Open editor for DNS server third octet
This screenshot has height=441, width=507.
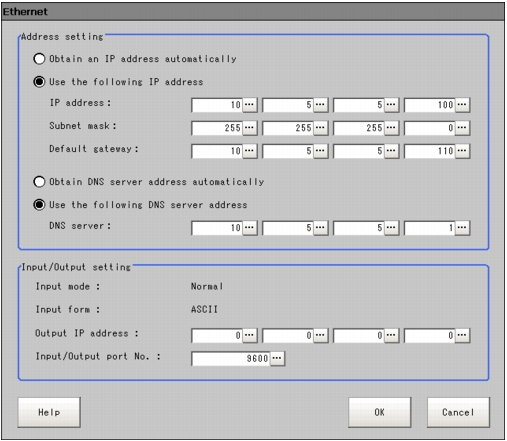click(x=391, y=228)
